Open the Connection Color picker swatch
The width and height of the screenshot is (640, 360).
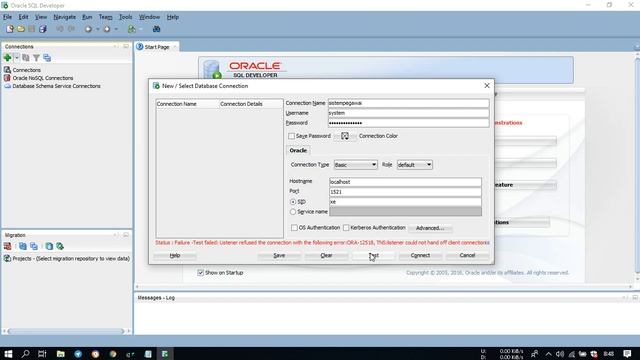point(345,136)
